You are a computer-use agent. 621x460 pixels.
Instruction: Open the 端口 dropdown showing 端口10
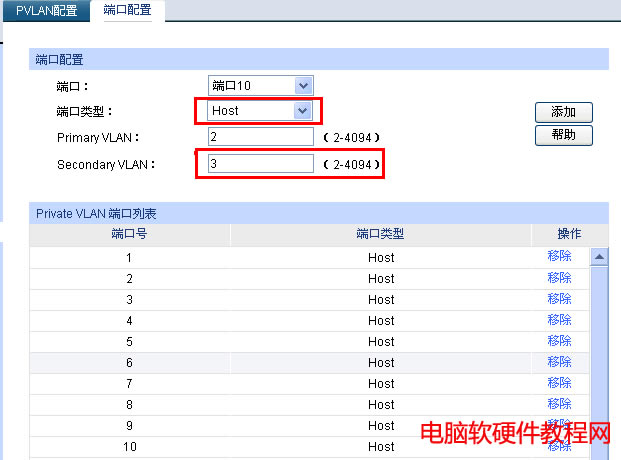click(x=261, y=86)
